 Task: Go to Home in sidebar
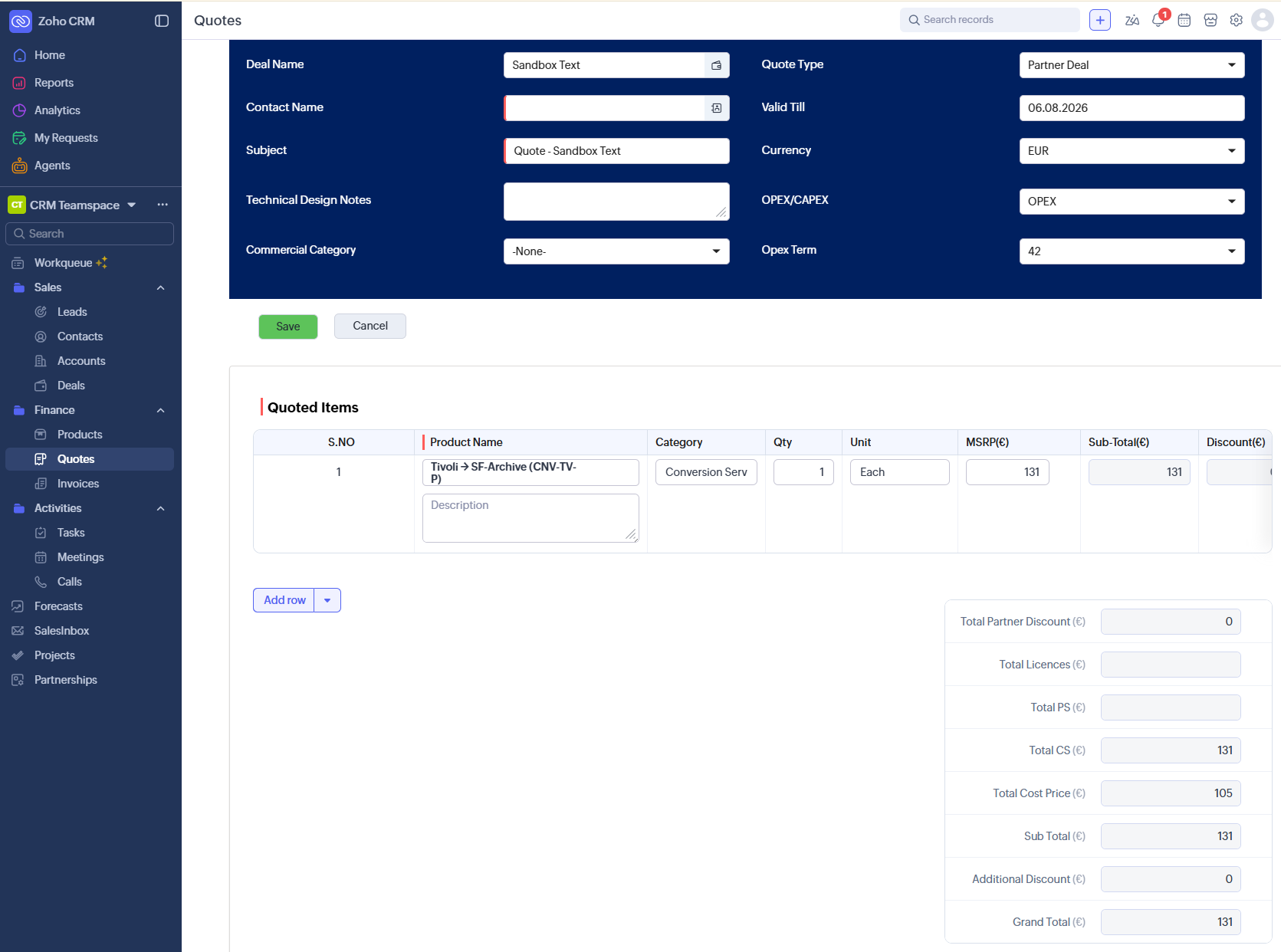point(50,55)
